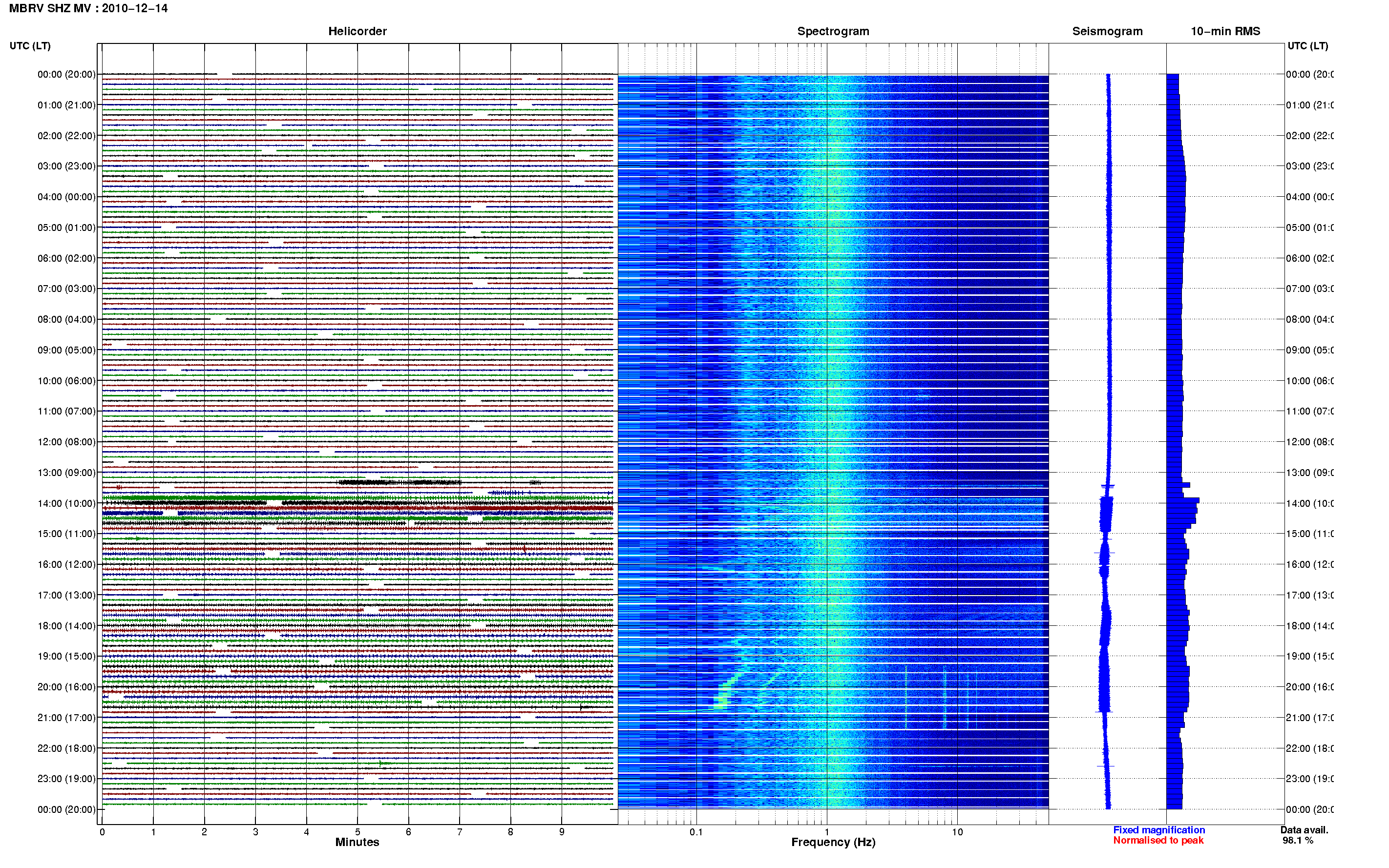This screenshot has width=1389, height=868.
Task: Click the left time label '10:00 (06:00)'
Action: (66, 381)
